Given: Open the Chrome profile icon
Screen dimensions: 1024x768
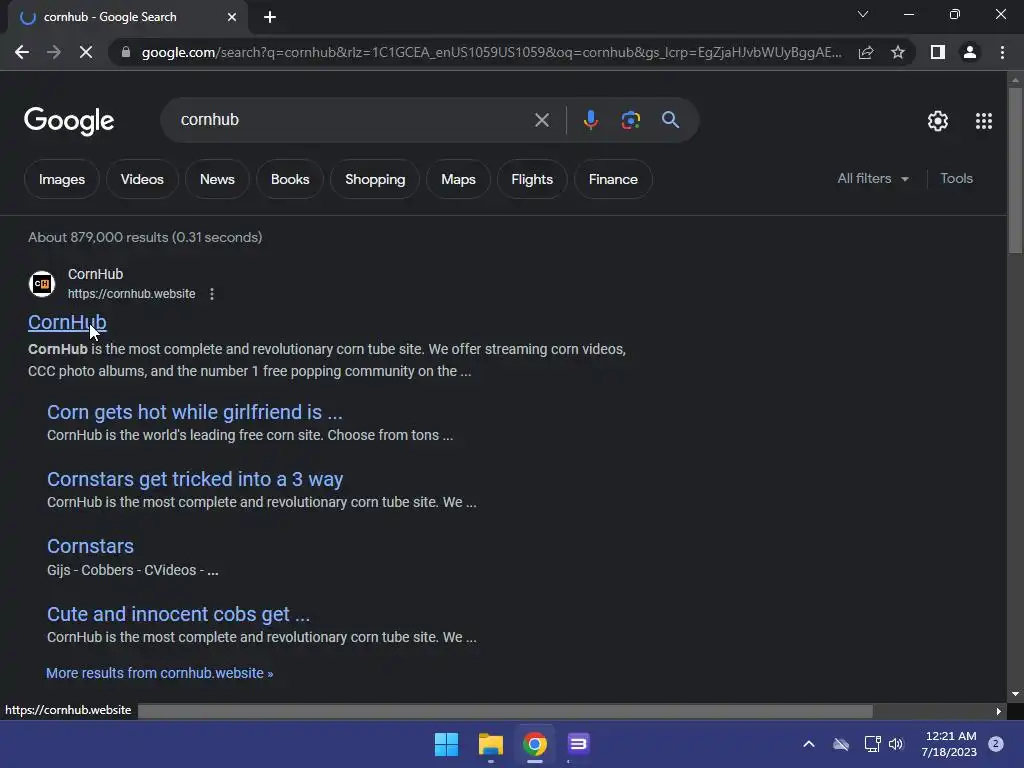Looking at the screenshot, I should (x=970, y=52).
